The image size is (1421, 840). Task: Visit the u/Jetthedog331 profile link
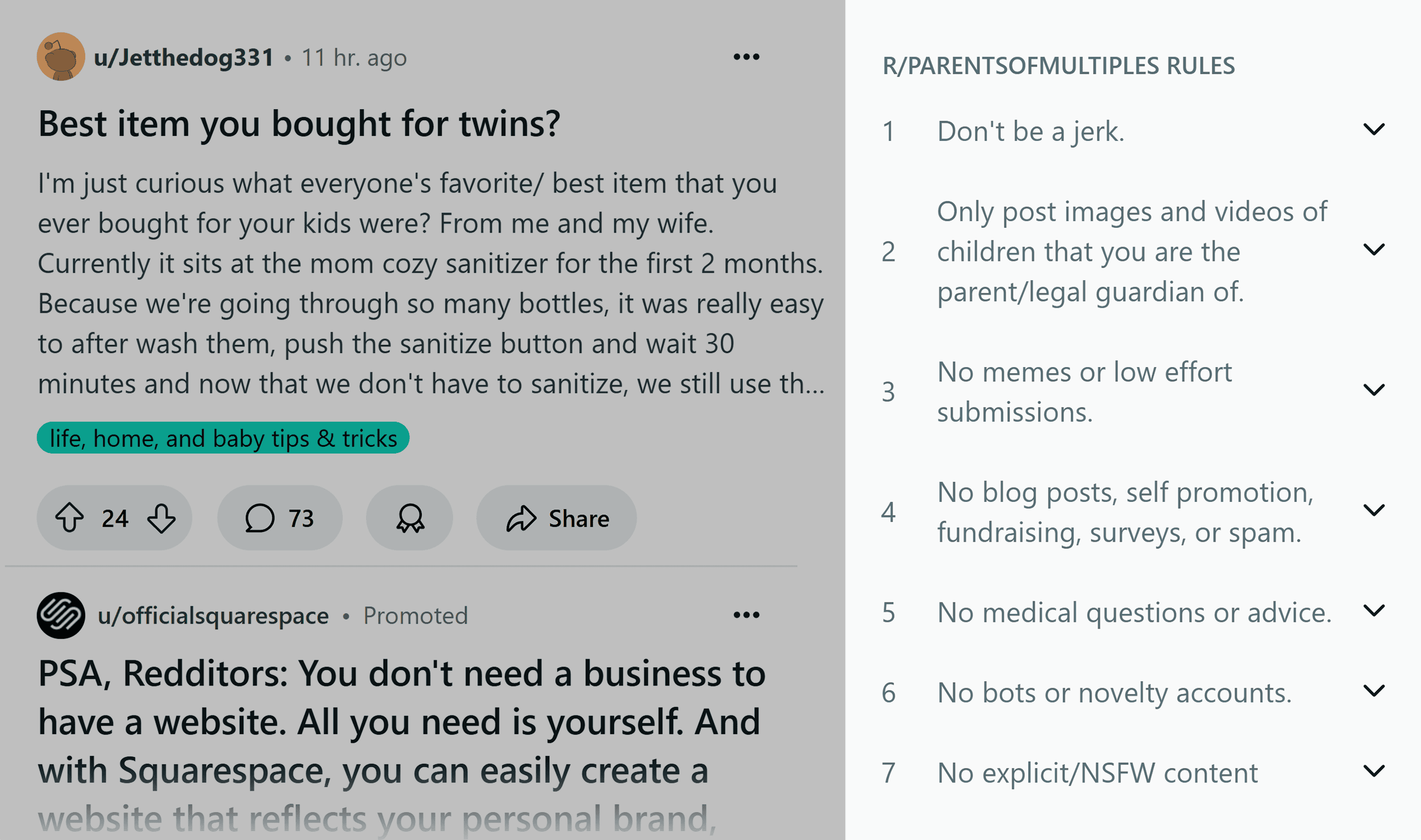(x=184, y=57)
